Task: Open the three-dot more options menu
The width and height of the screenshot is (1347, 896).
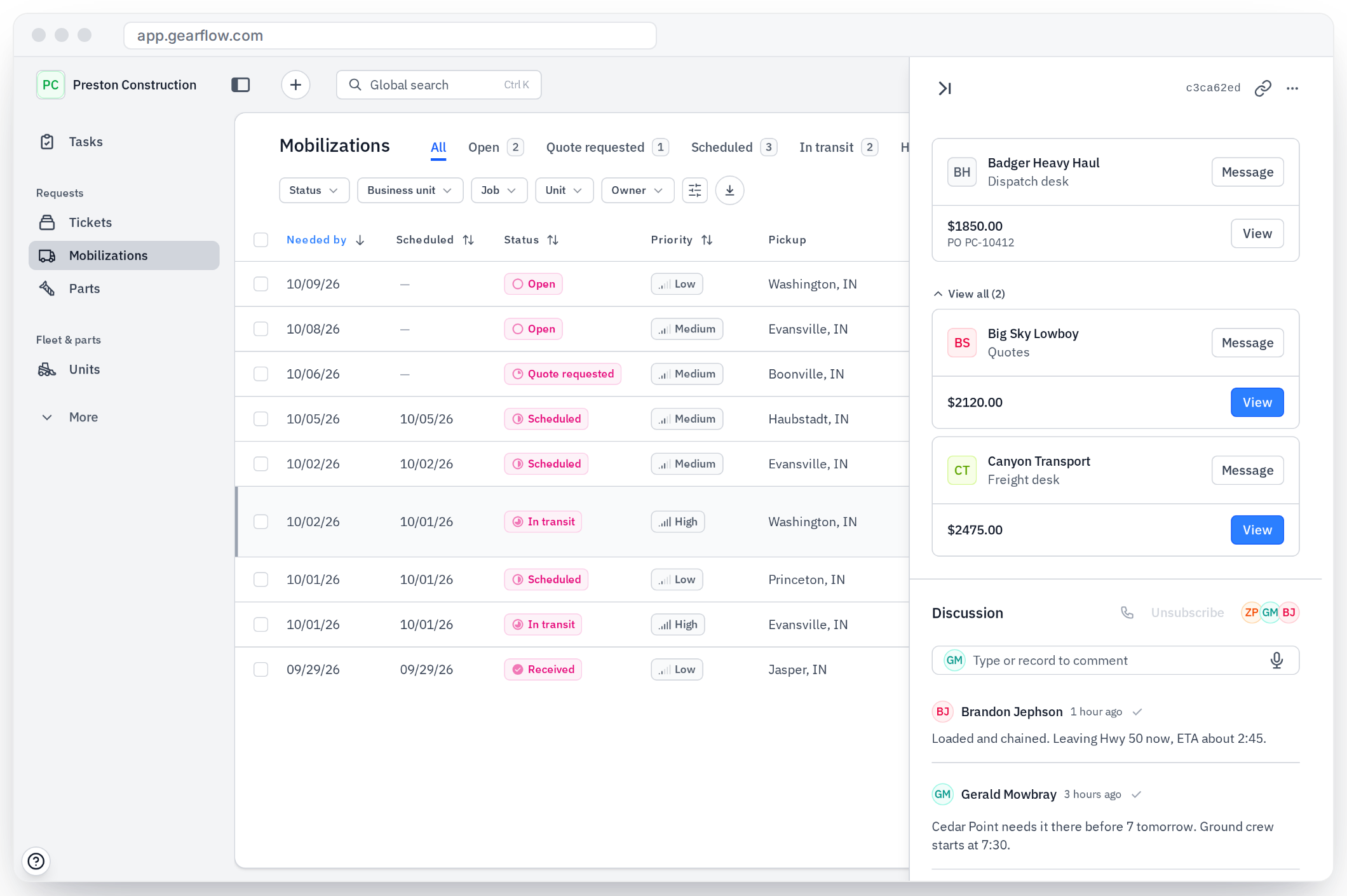Action: [x=1292, y=88]
